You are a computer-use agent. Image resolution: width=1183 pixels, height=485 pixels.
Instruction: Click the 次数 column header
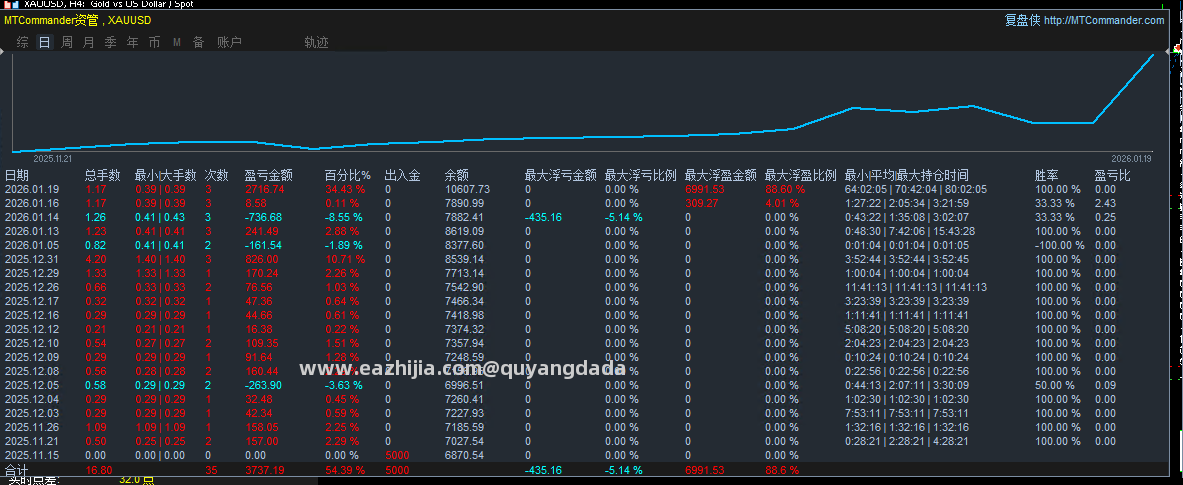[x=217, y=175]
